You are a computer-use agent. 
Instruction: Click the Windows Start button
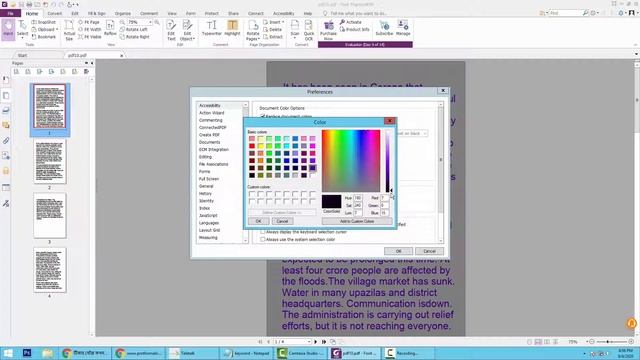coord(8,353)
